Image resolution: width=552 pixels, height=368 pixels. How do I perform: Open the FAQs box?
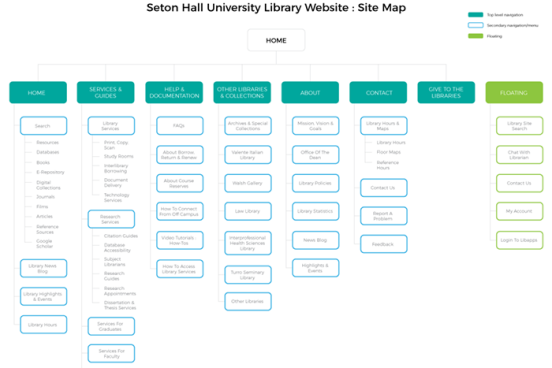click(x=180, y=126)
